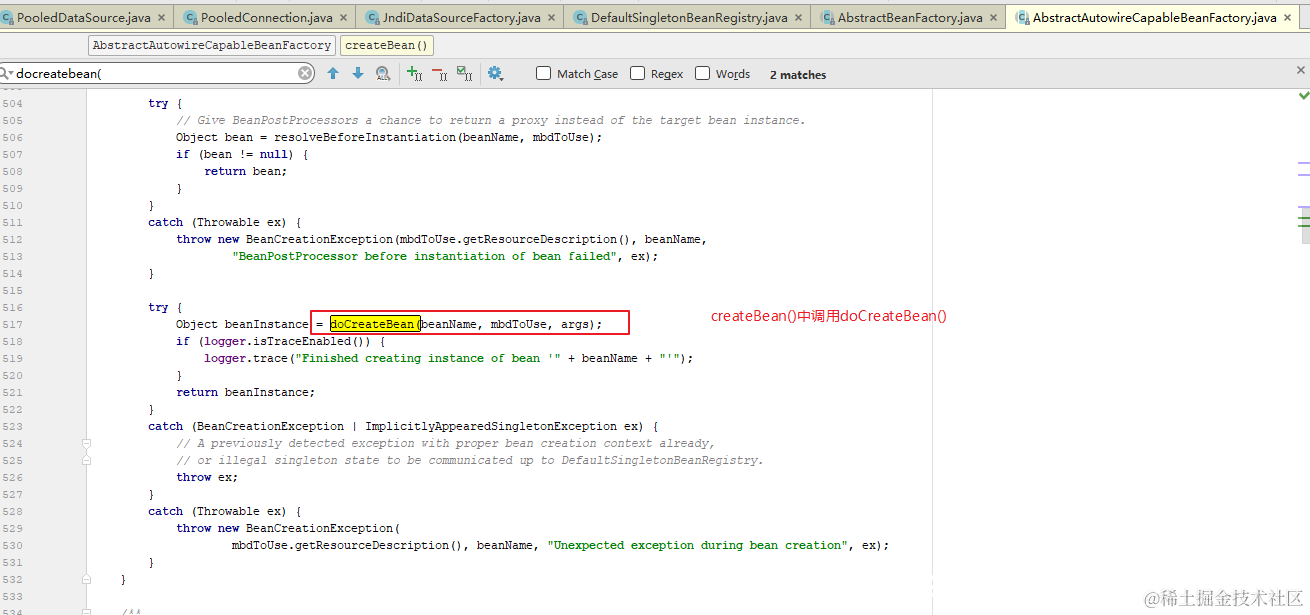The width and height of the screenshot is (1310, 615).
Task: Open search history magnifier dropdown
Action: [x=6, y=74]
